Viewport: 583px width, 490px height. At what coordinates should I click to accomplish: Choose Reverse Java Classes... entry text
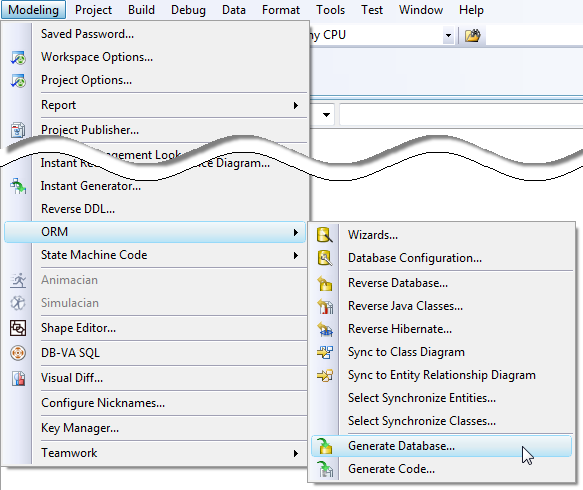405,306
